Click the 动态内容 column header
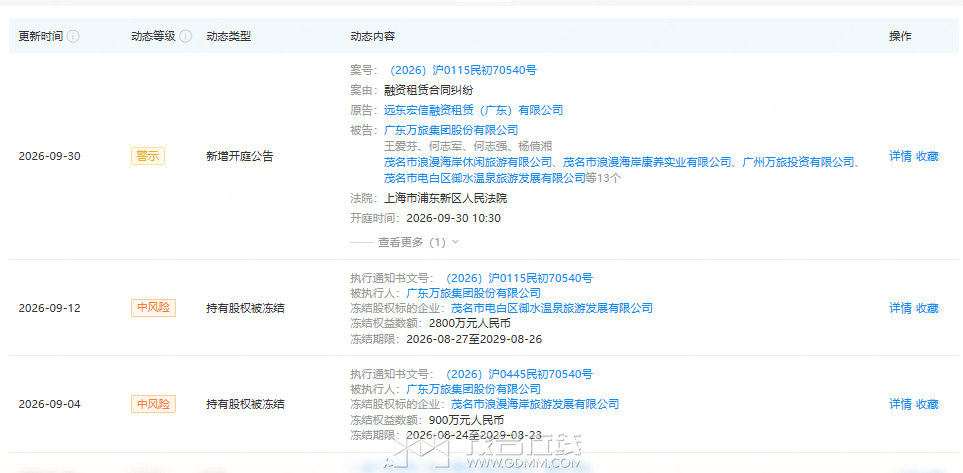The width and height of the screenshot is (963, 473). 372,36
